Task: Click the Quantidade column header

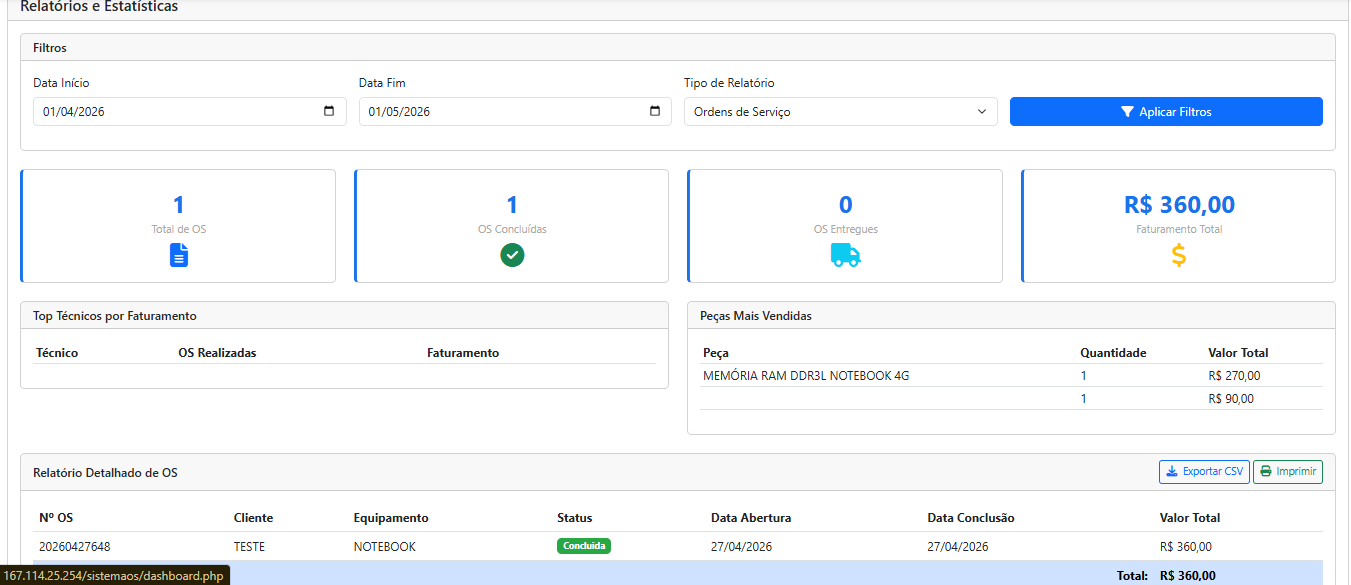Action: 1113,353
